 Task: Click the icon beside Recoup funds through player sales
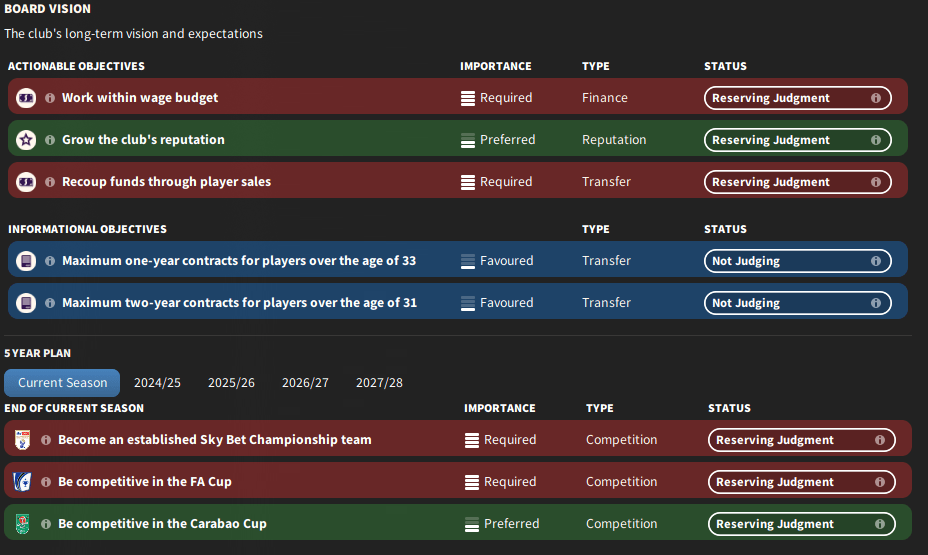click(26, 182)
